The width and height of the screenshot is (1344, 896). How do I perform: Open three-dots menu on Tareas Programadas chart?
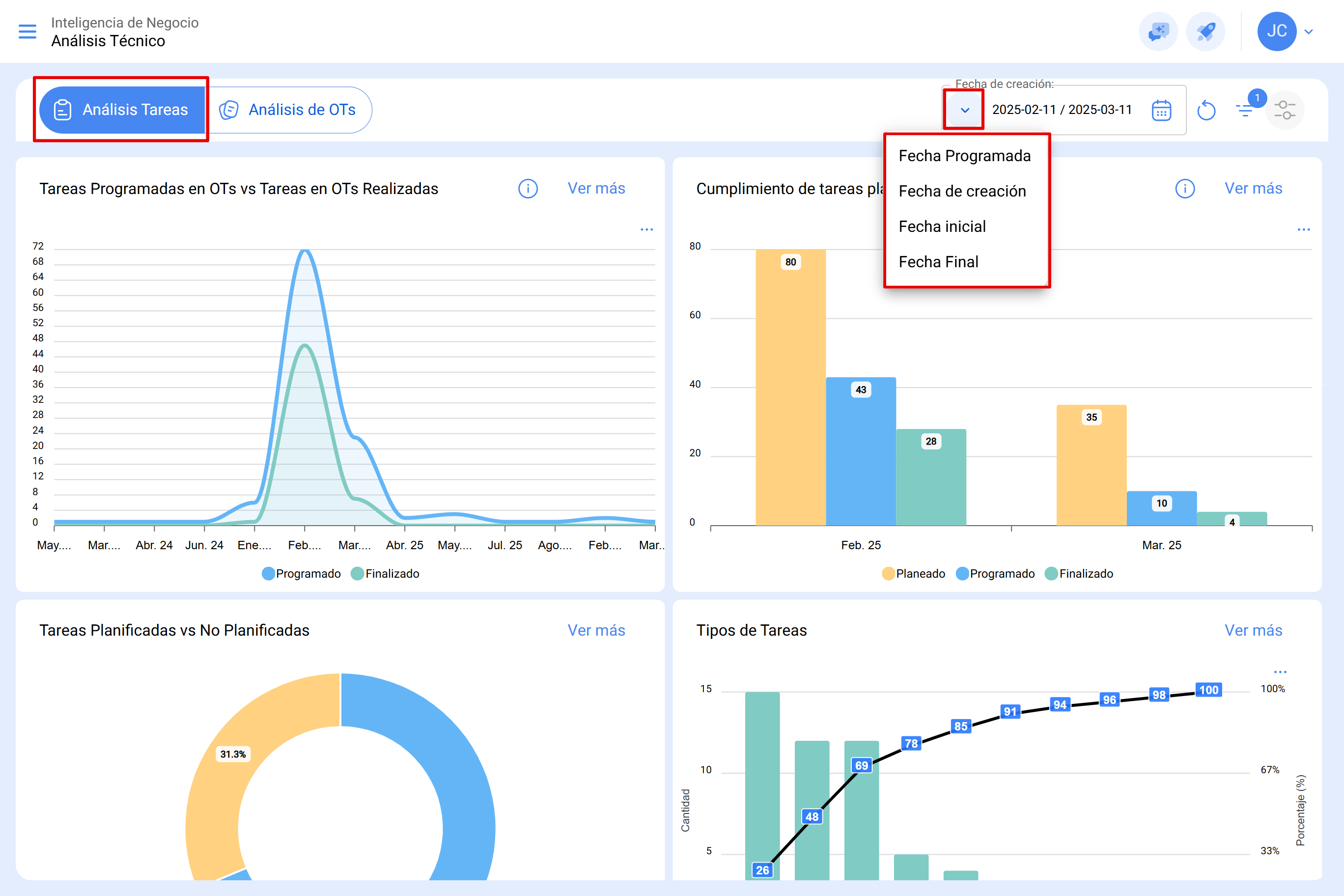click(x=646, y=229)
